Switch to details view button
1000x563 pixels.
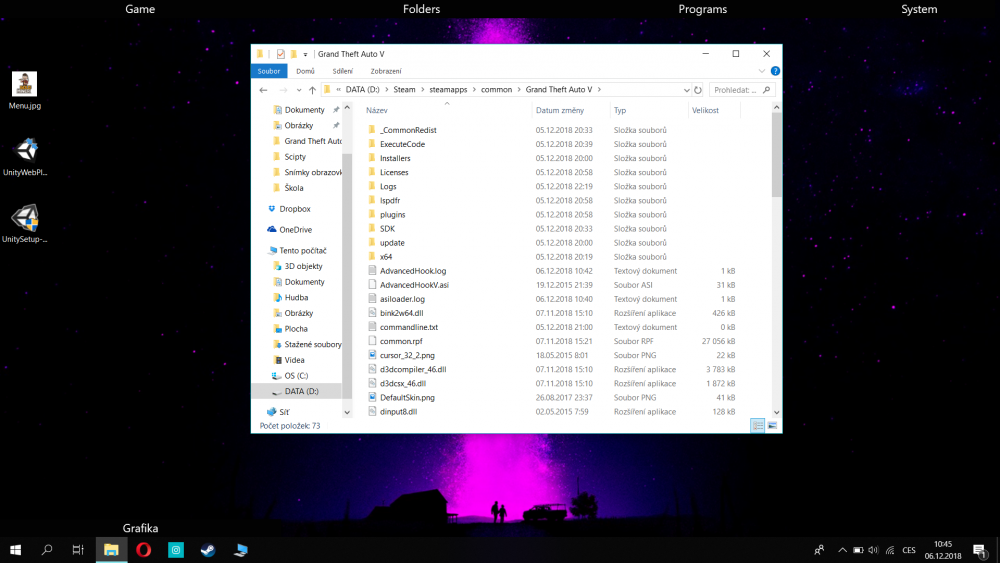[758, 425]
